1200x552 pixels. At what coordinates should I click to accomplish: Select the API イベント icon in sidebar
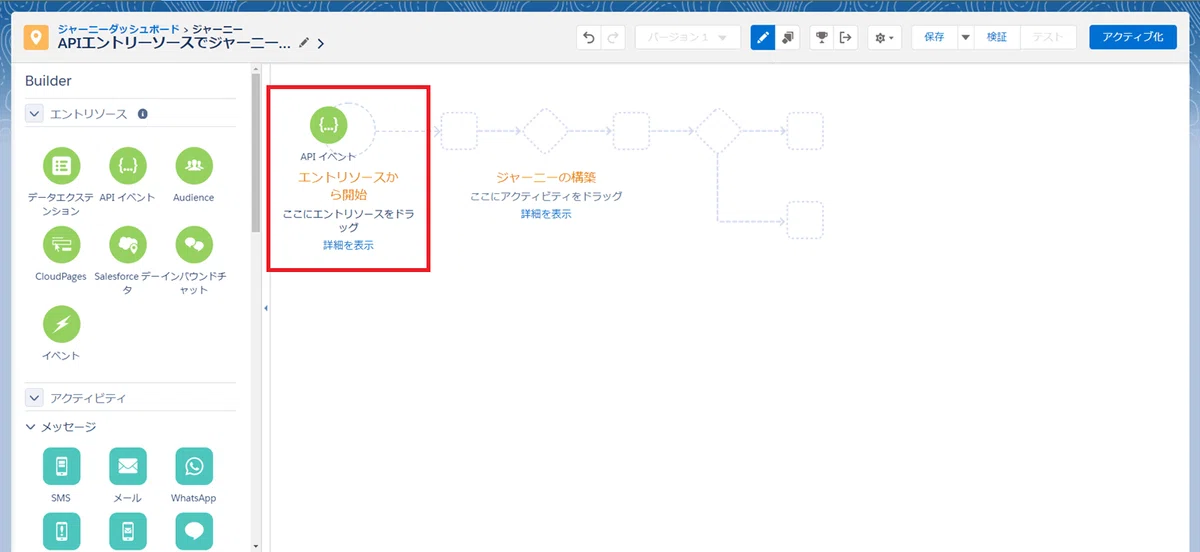(x=127, y=165)
